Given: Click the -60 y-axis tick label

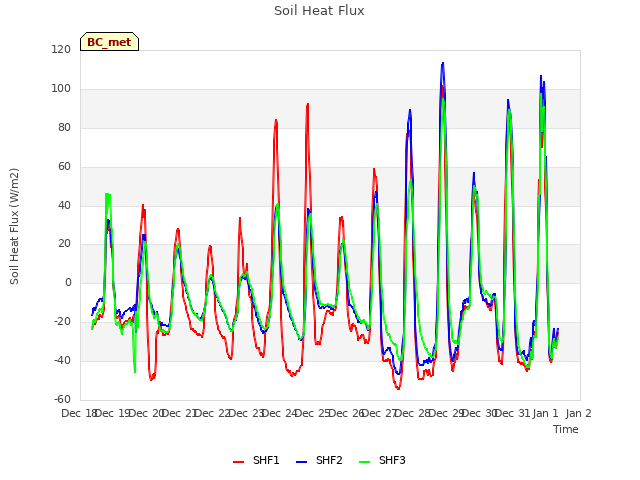Looking at the screenshot, I should pos(62,399).
